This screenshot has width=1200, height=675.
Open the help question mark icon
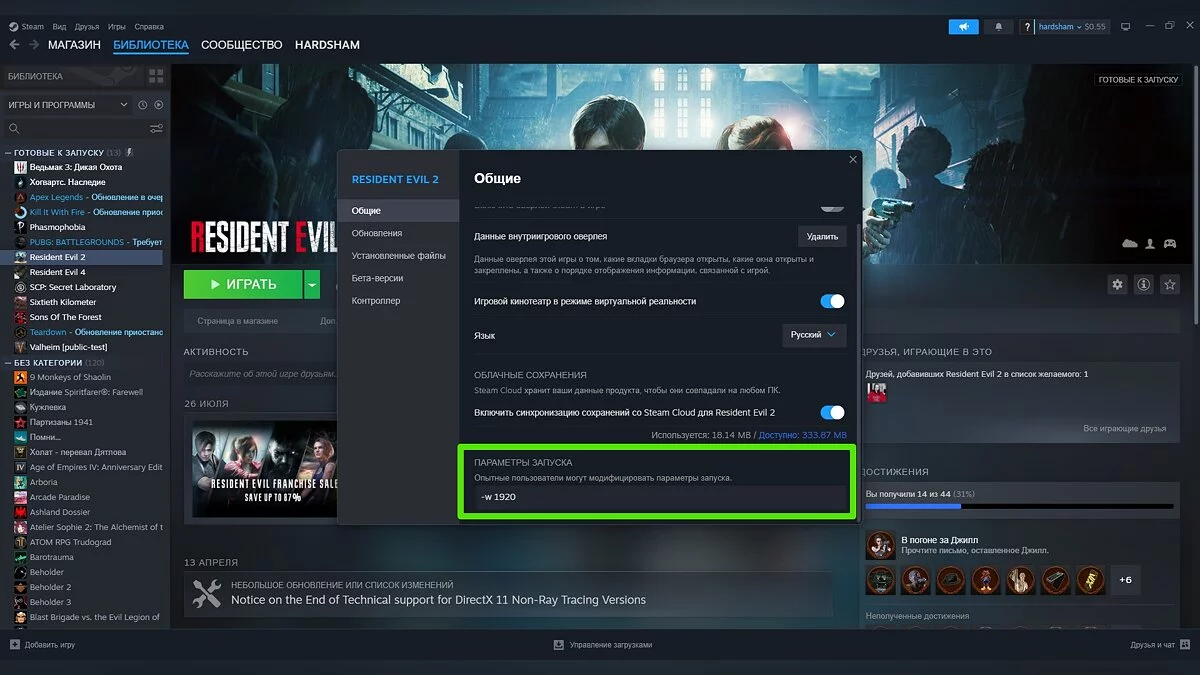pos(1027,27)
